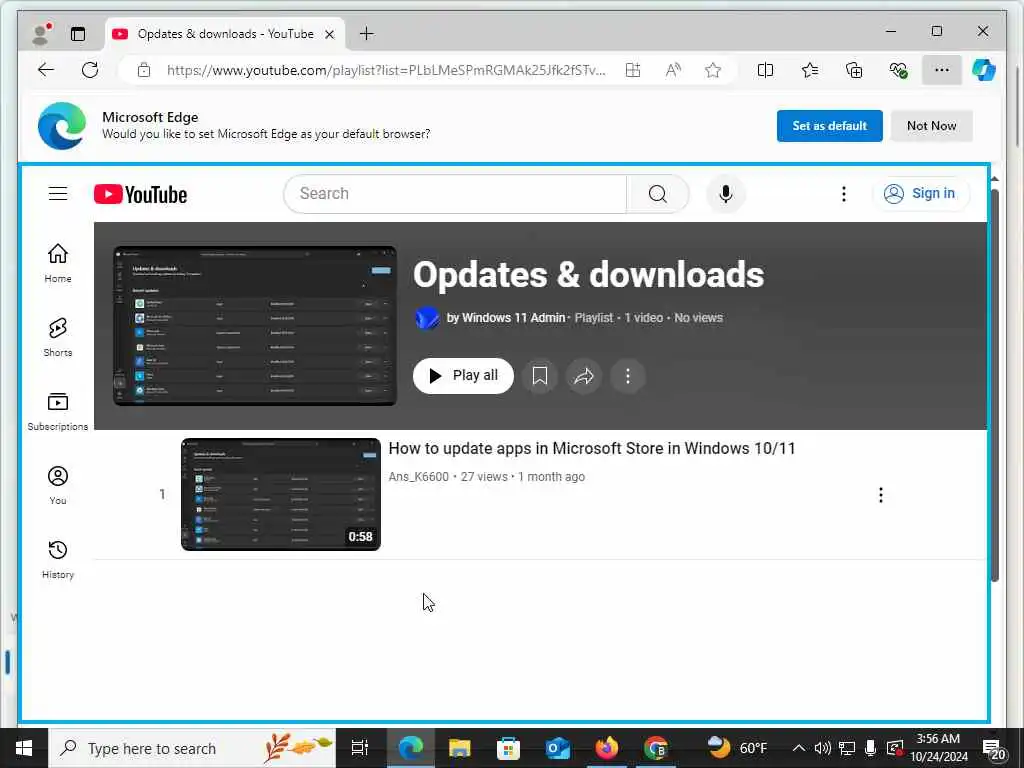Open History in YouTube sidebar

coord(57,560)
